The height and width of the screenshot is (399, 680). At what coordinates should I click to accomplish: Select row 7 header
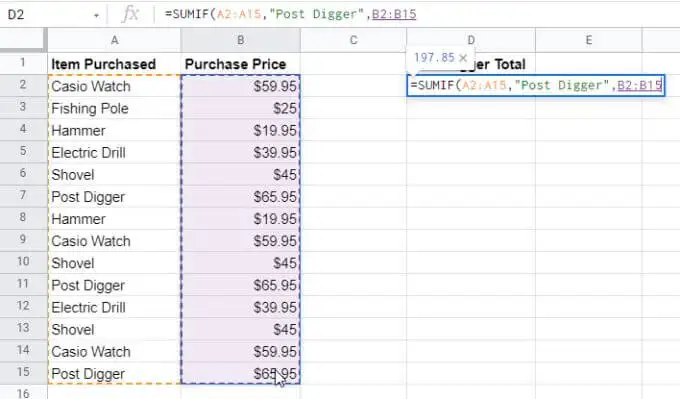(x=23, y=195)
